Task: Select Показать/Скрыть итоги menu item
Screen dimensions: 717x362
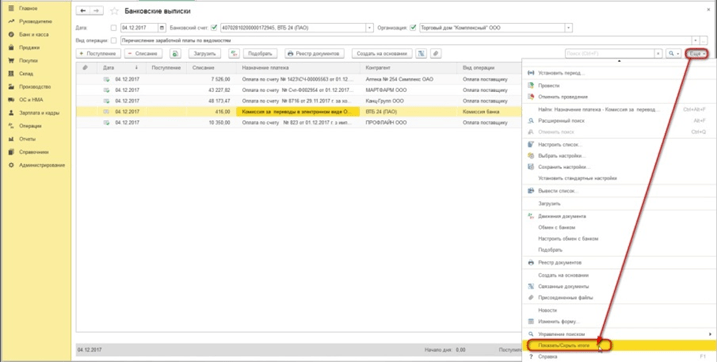Action: [620, 346]
